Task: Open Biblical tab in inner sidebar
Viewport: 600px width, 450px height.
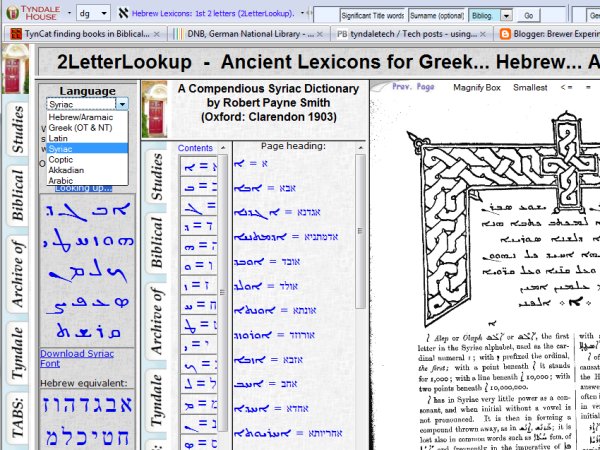Action: coord(156,242)
